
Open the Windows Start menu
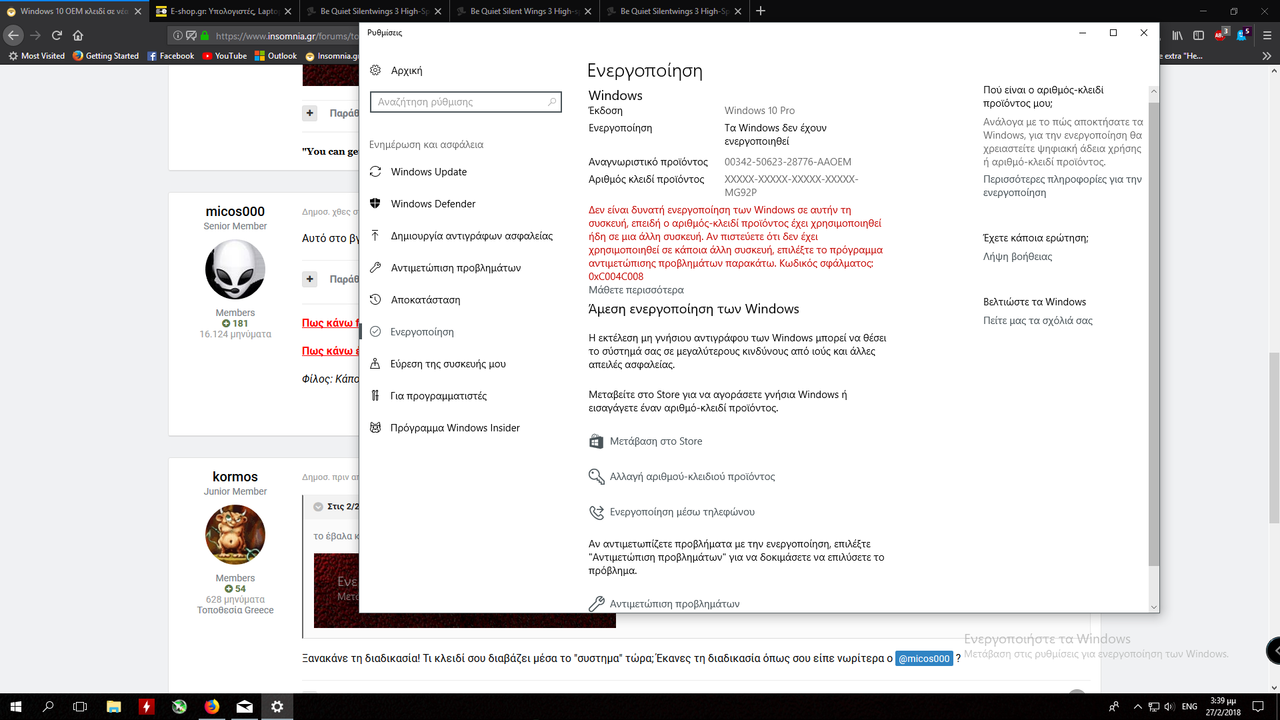pyautogui.click(x=16, y=706)
